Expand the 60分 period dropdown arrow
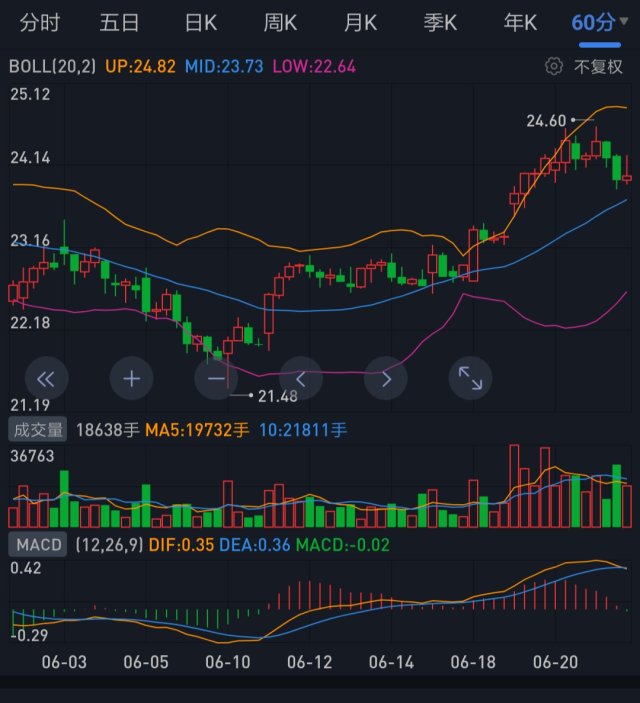Image resolution: width=640 pixels, height=703 pixels. pyautogui.click(x=623, y=21)
